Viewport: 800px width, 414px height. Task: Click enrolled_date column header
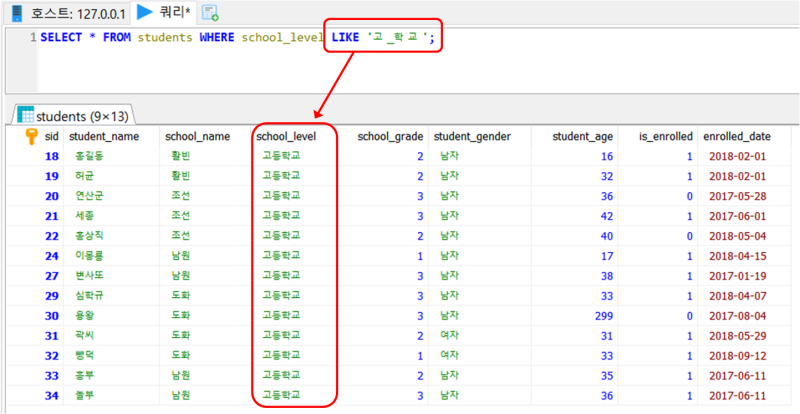[x=737, y=137]
